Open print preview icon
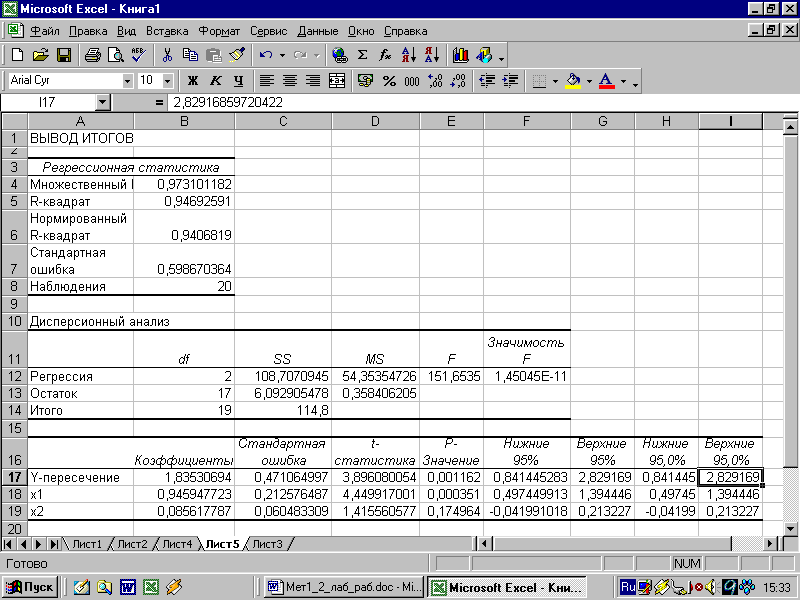The width and height of the screenshot is (800, 600). pos(116,55)
